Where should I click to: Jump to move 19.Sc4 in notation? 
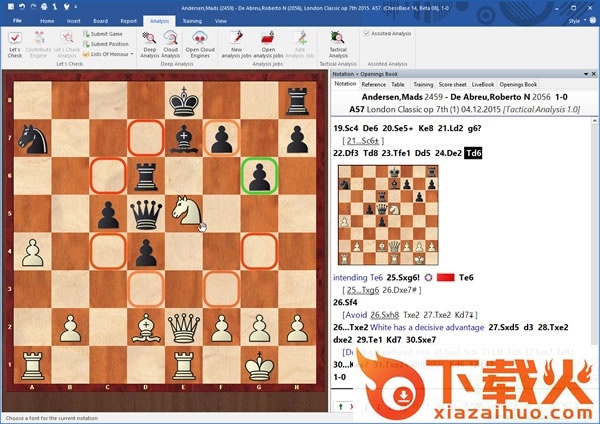(x=346, y=128)
